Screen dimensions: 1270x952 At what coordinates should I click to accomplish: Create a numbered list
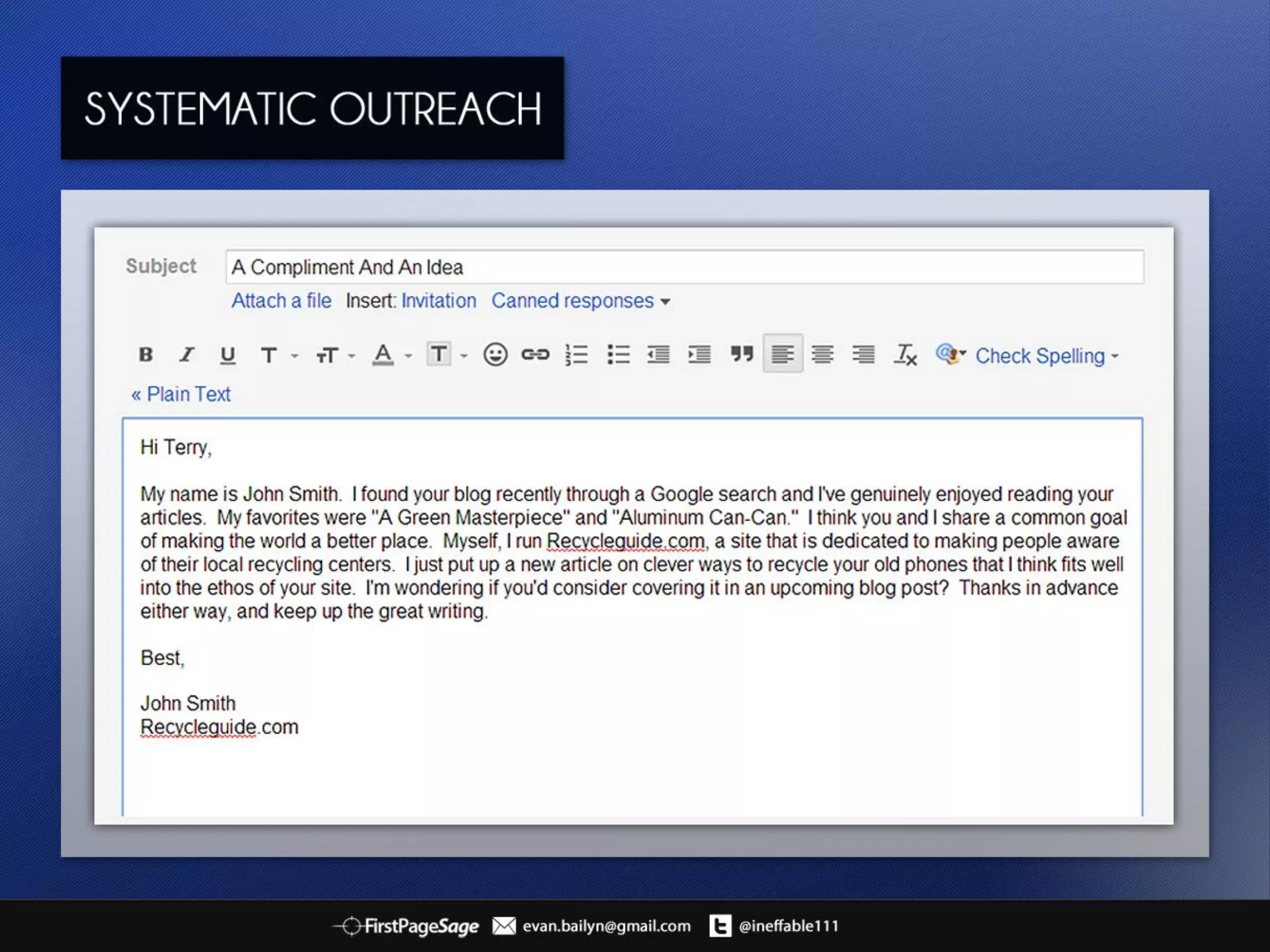[x=577, y=355]
